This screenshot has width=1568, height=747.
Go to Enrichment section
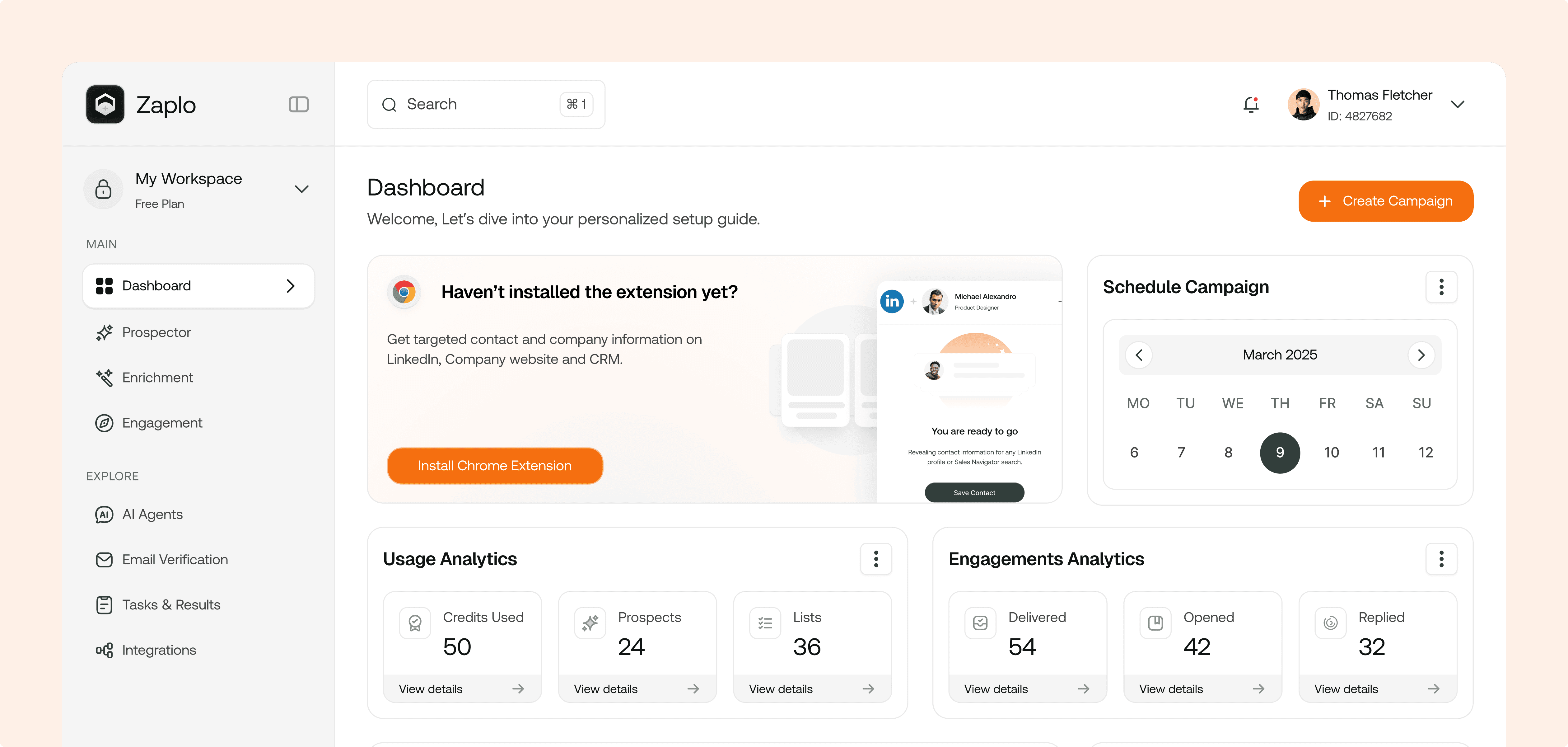[x=157, y=378]
